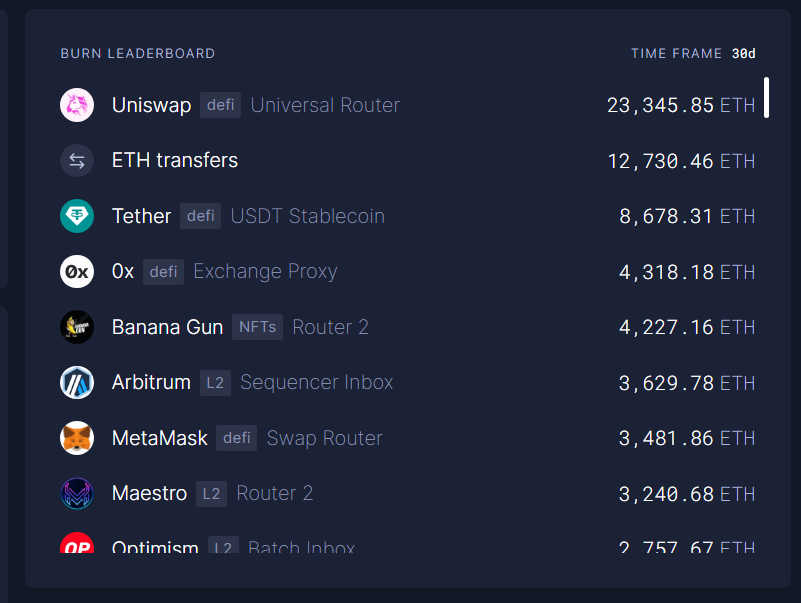This screenshot has width=801, height=603.
Task: Click the Banana Gun logo icon
Action: point(77,327)
